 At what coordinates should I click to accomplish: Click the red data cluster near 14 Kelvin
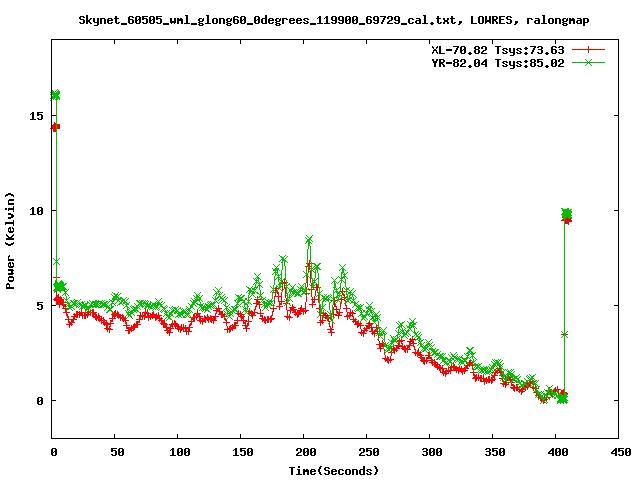(x=56, y=127)
